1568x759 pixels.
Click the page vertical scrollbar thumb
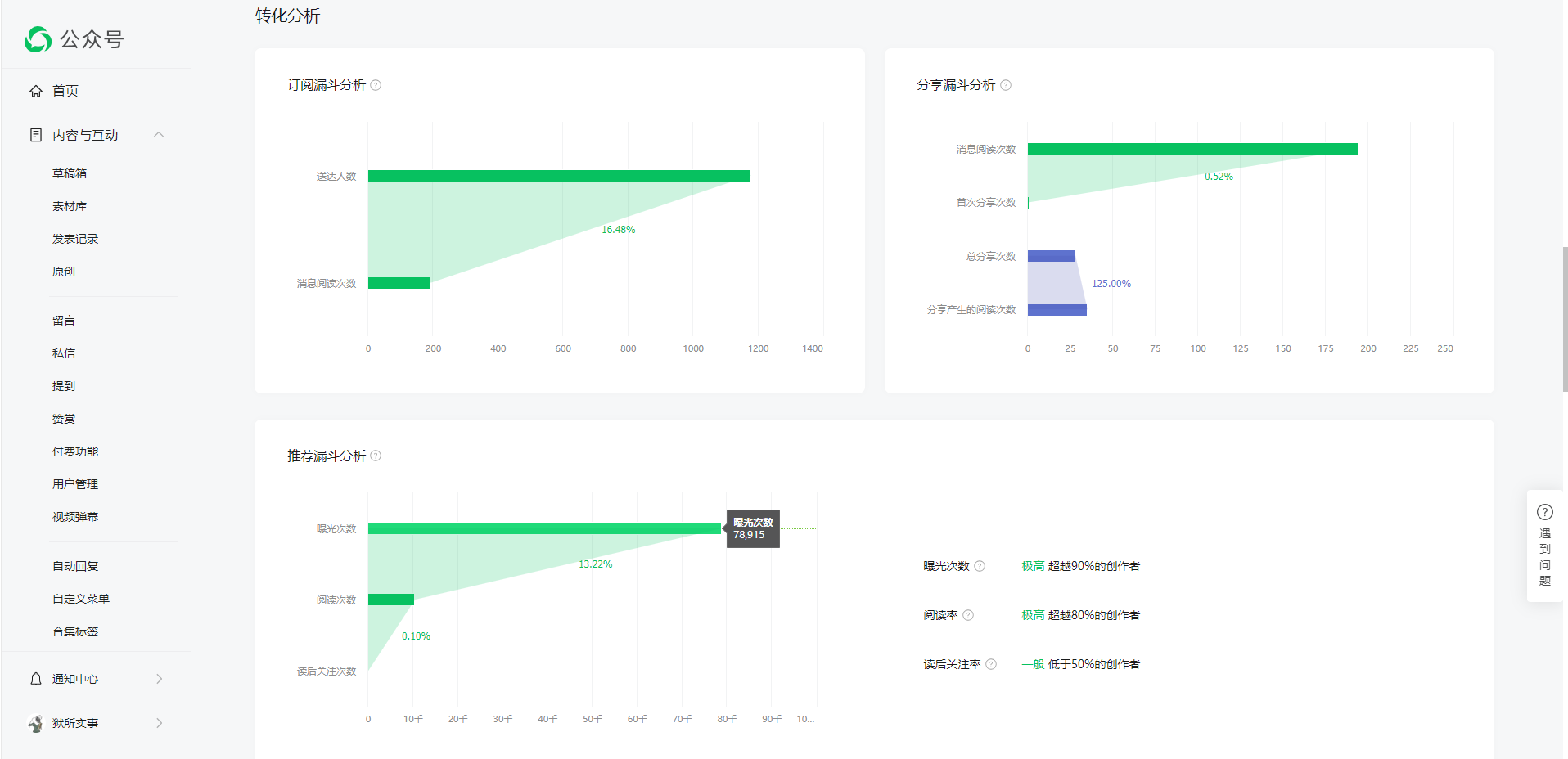tap(1565, 319)
